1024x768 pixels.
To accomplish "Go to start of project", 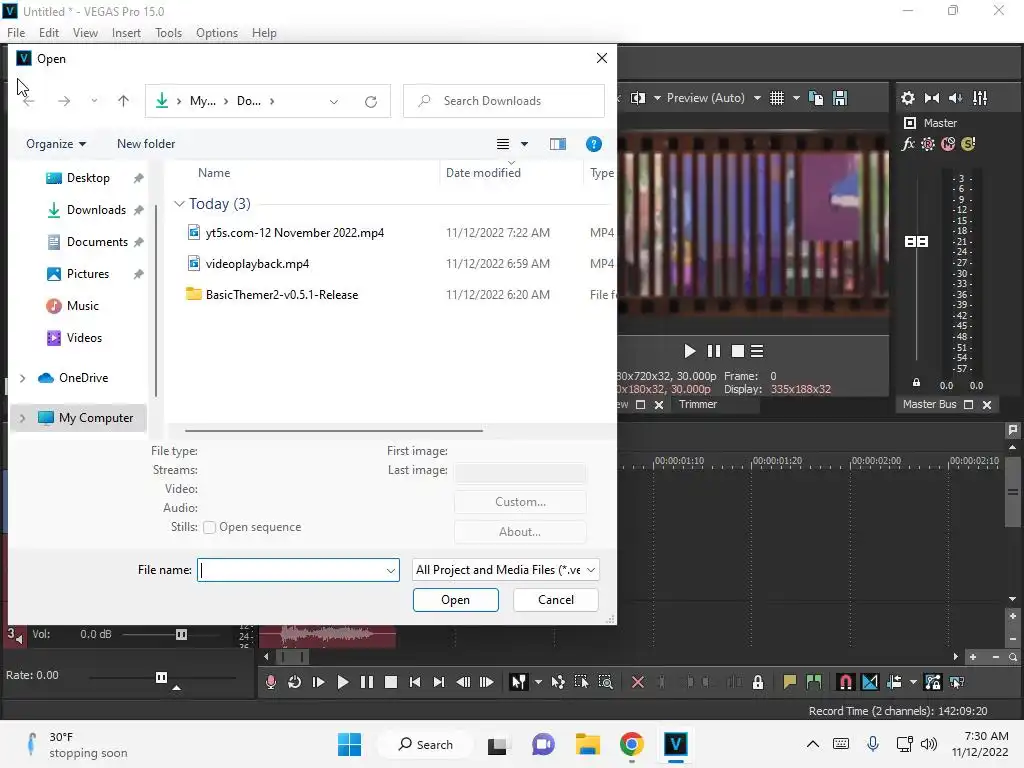I will 415,682.
